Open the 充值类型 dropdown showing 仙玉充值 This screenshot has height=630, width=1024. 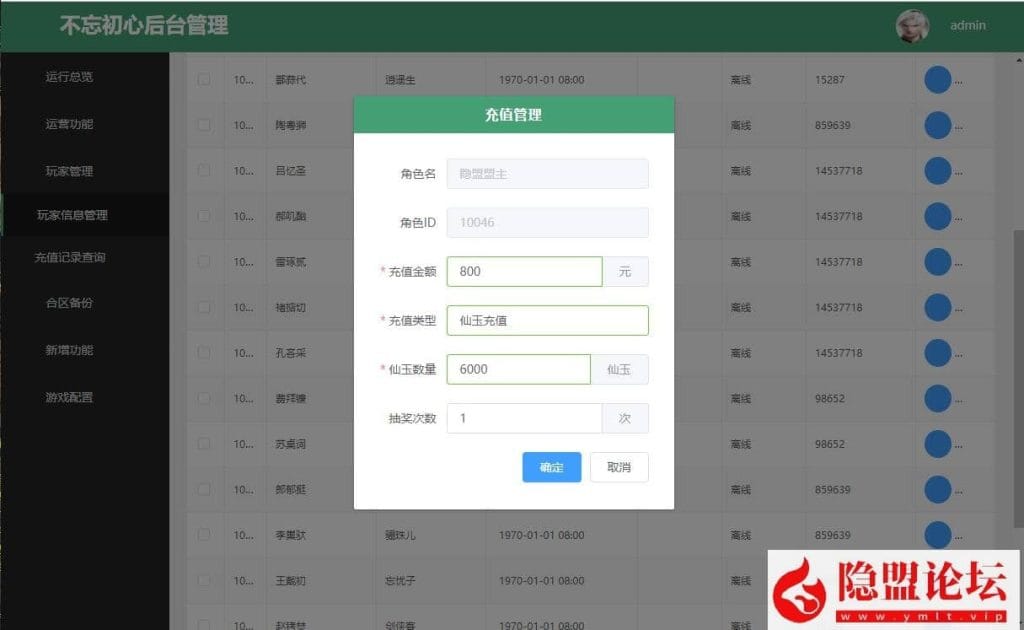click(547, 320)
